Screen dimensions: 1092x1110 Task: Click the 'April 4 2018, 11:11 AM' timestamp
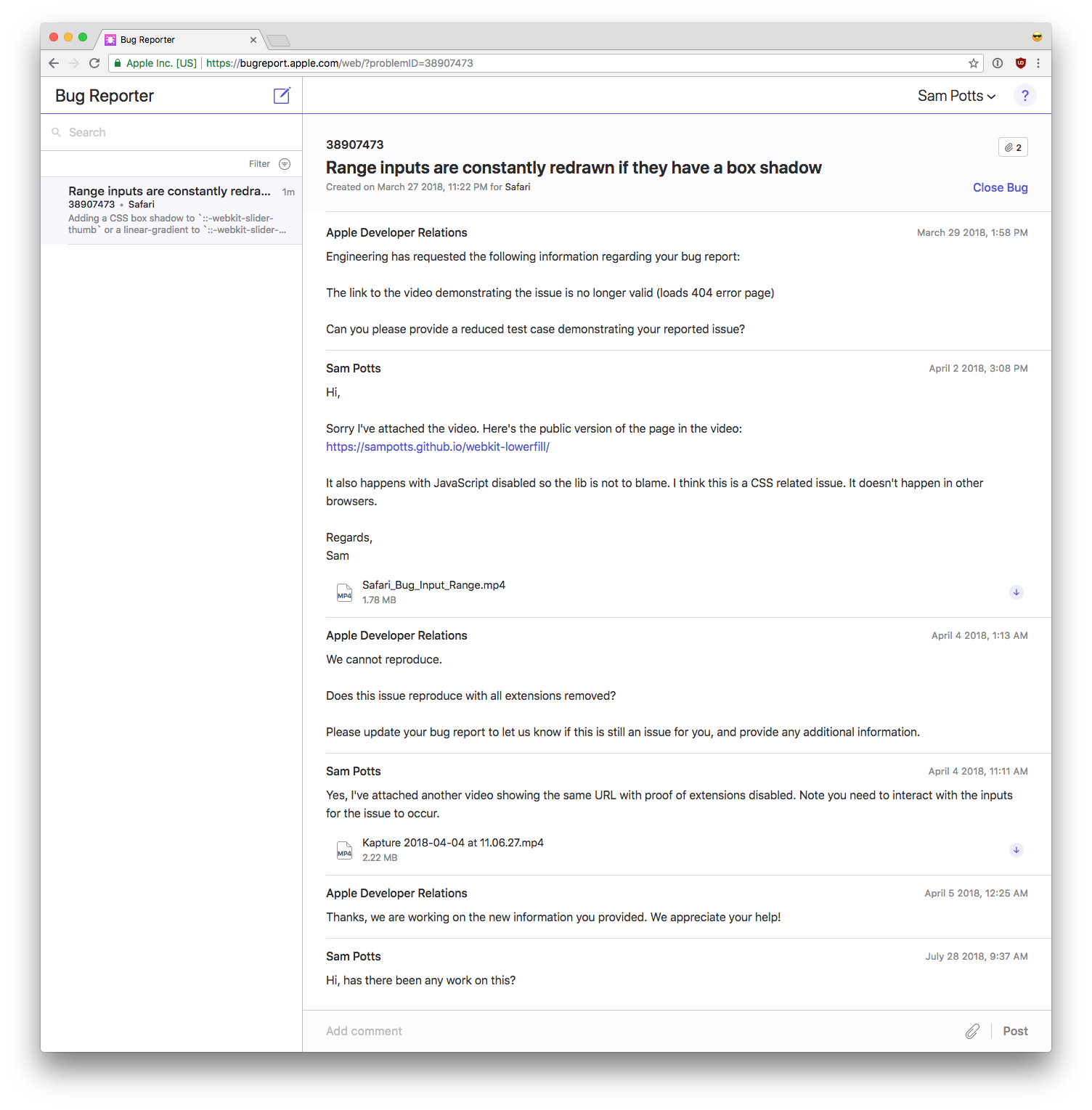(x=978, y=771)
